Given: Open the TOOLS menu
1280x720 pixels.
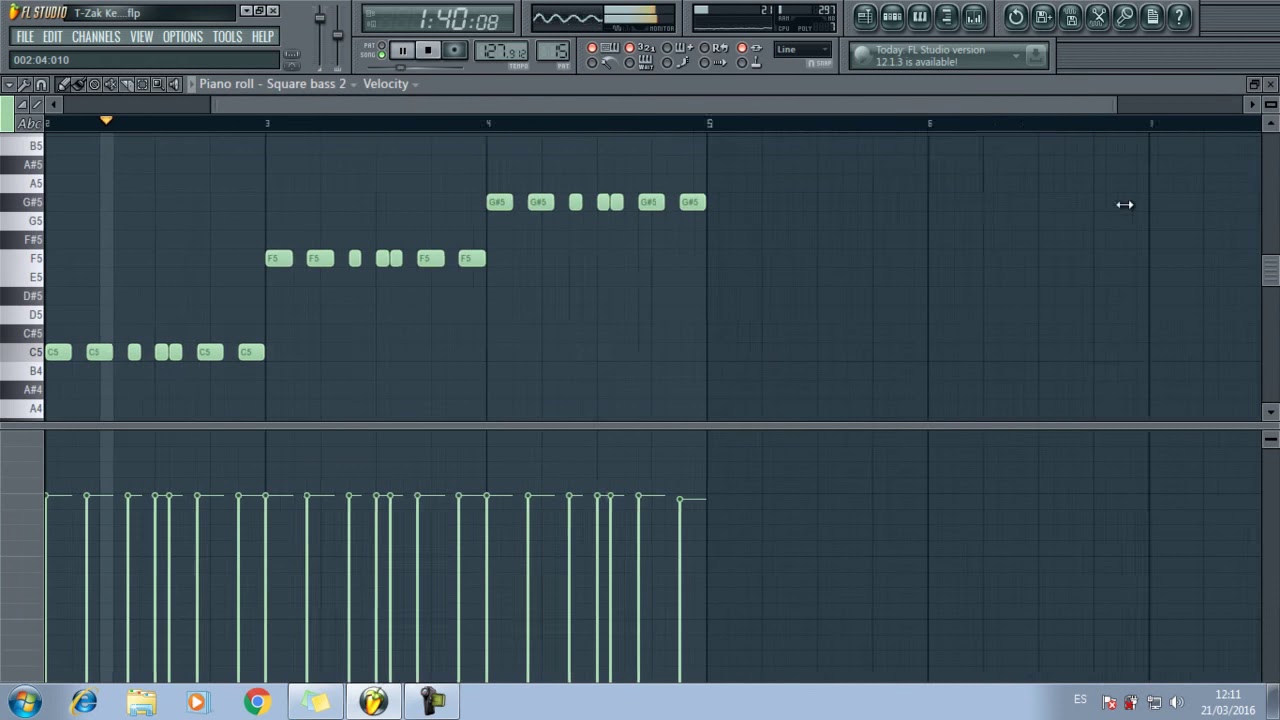Looking at the screenshot, I should click(227, 37).
